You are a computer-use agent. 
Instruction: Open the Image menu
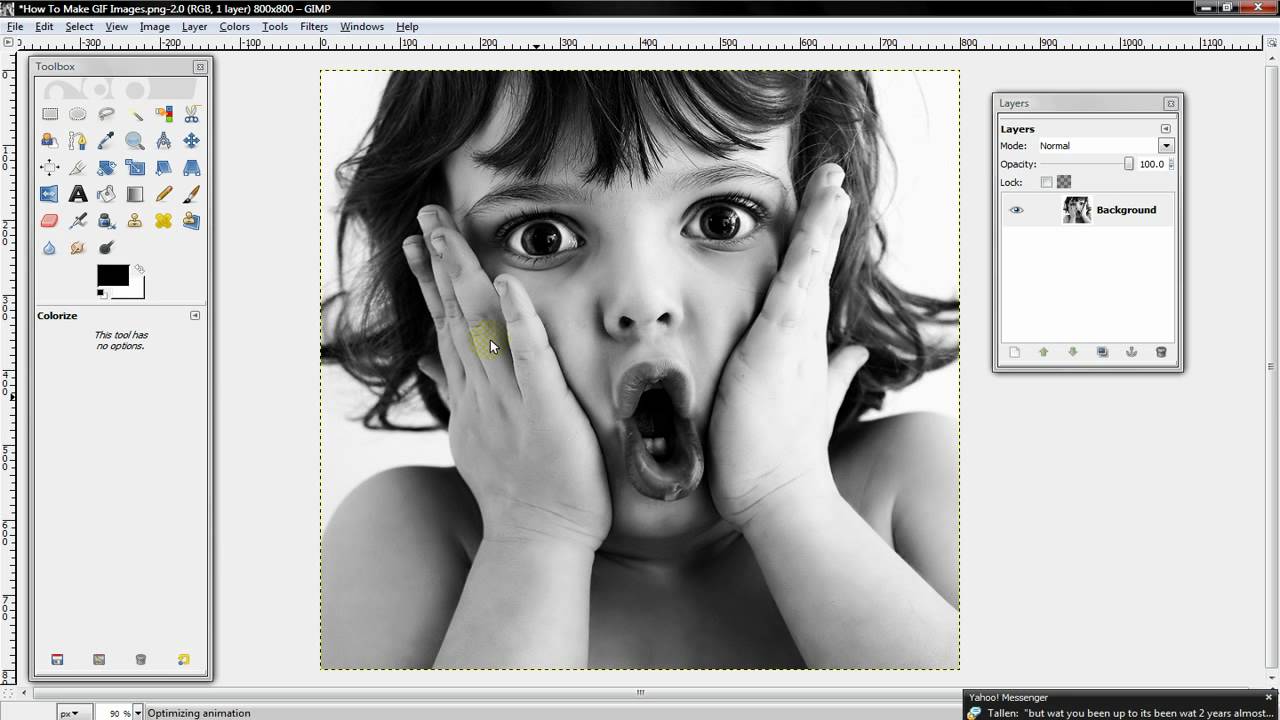(154, 27)
